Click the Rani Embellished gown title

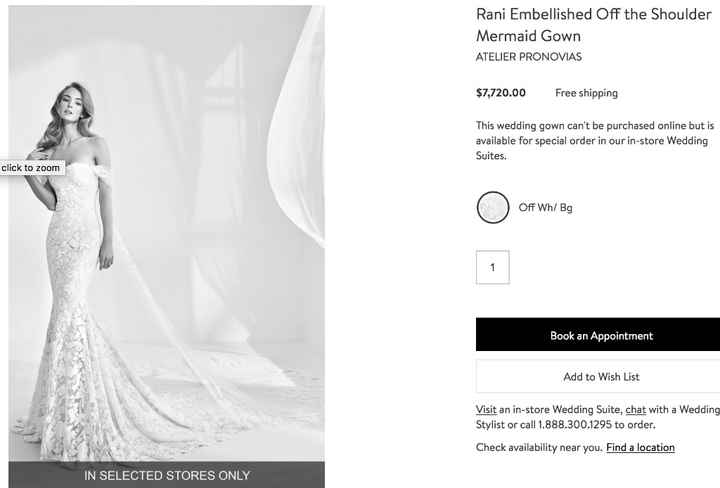pos(593,25)
